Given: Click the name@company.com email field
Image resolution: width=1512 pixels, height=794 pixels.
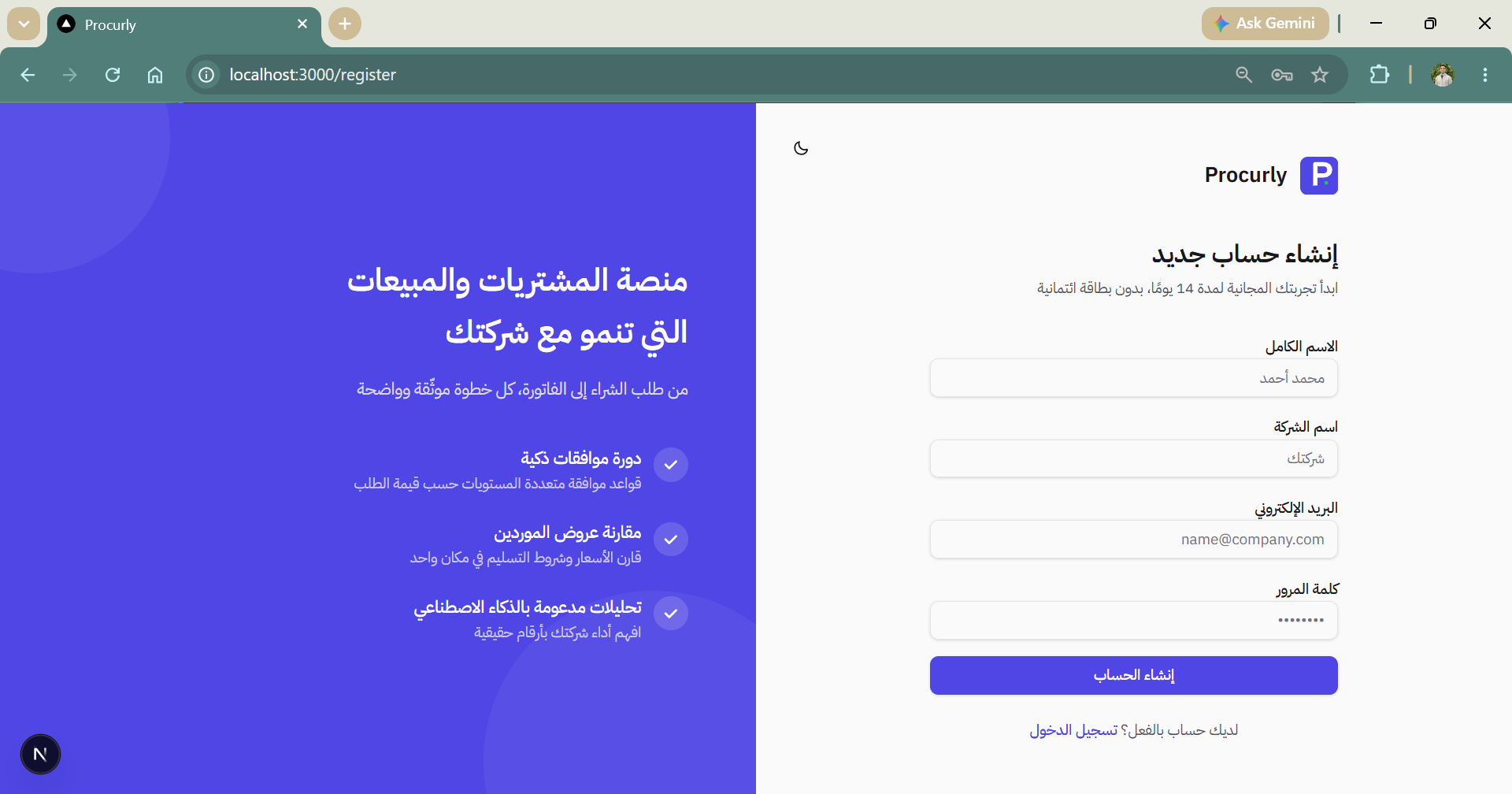Looking at the screenshot, I should 1134,540.
